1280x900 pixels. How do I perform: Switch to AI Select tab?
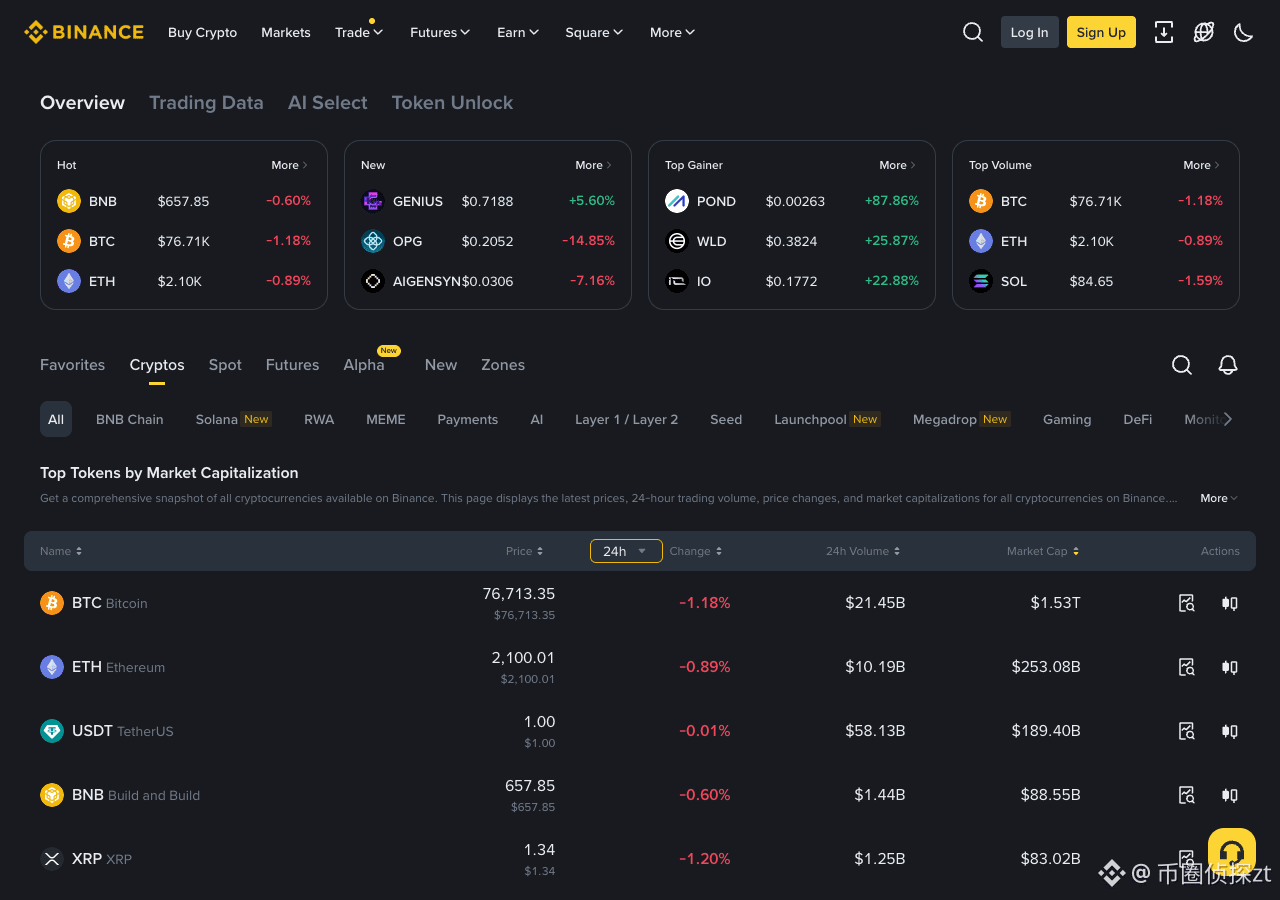328,103
